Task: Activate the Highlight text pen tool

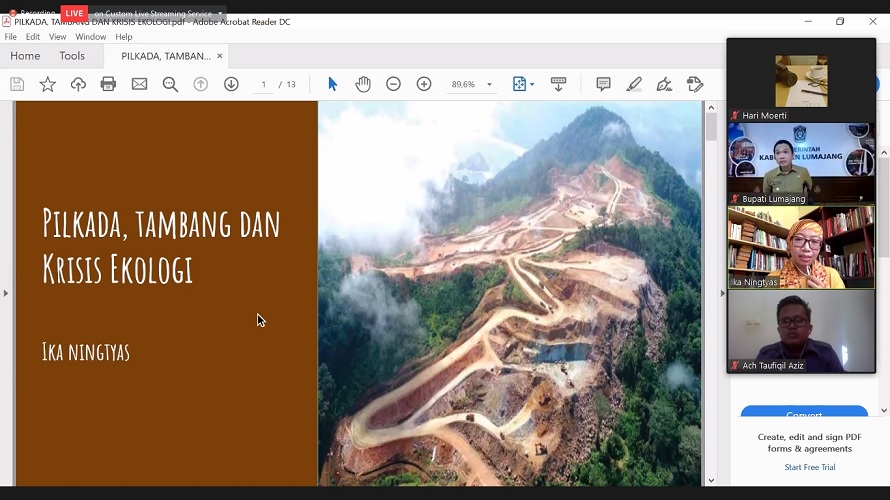Action: click(634, 85)
